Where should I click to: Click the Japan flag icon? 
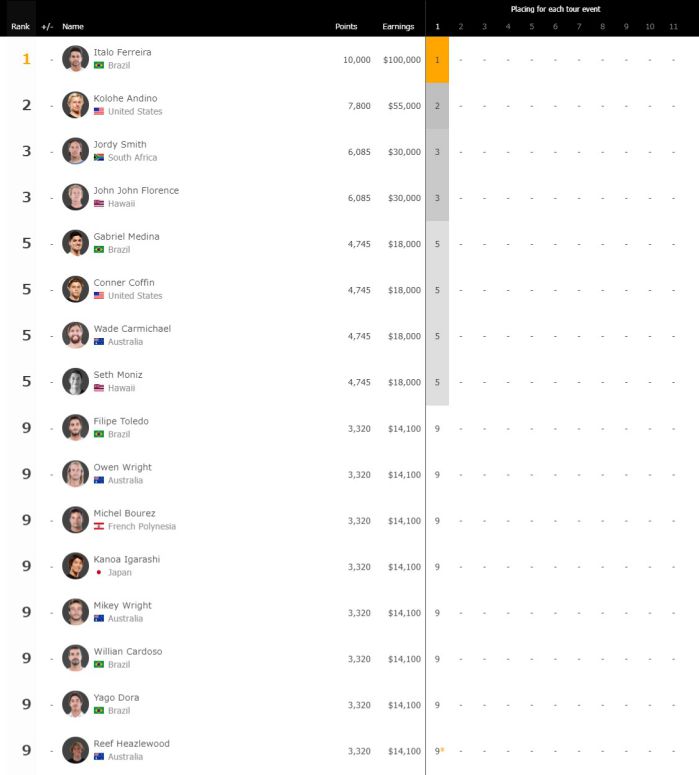pyautogui.click(x=99, y=572)
